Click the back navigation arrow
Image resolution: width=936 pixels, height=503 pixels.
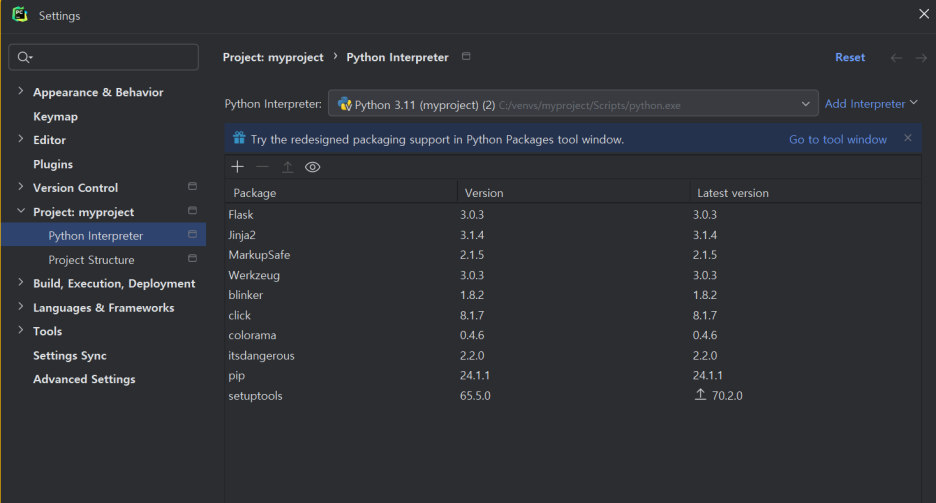point(896,58)
